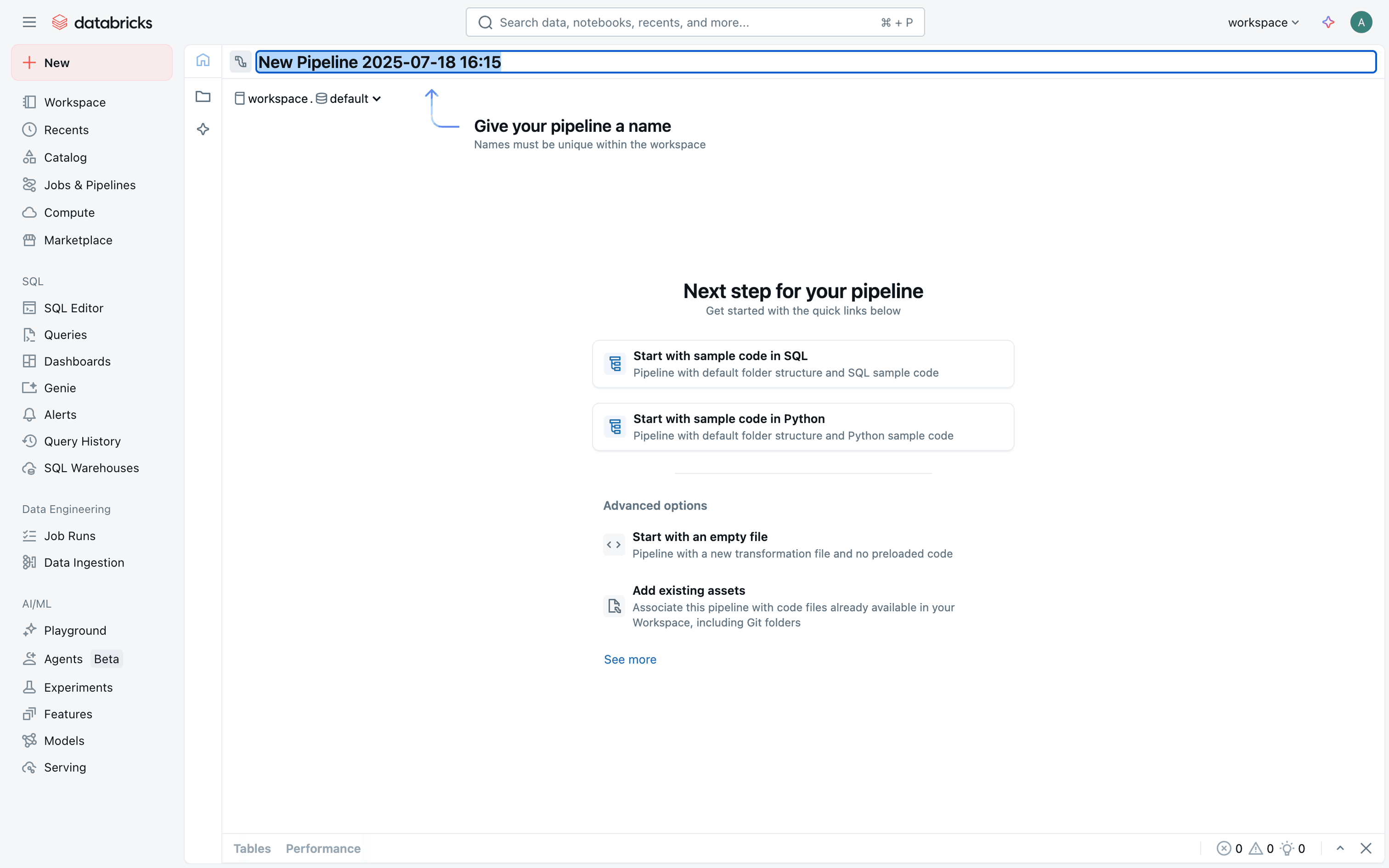Click the user avatar icon
The height and width of the screenshot is (868, 1389).
click(1361, 23)
